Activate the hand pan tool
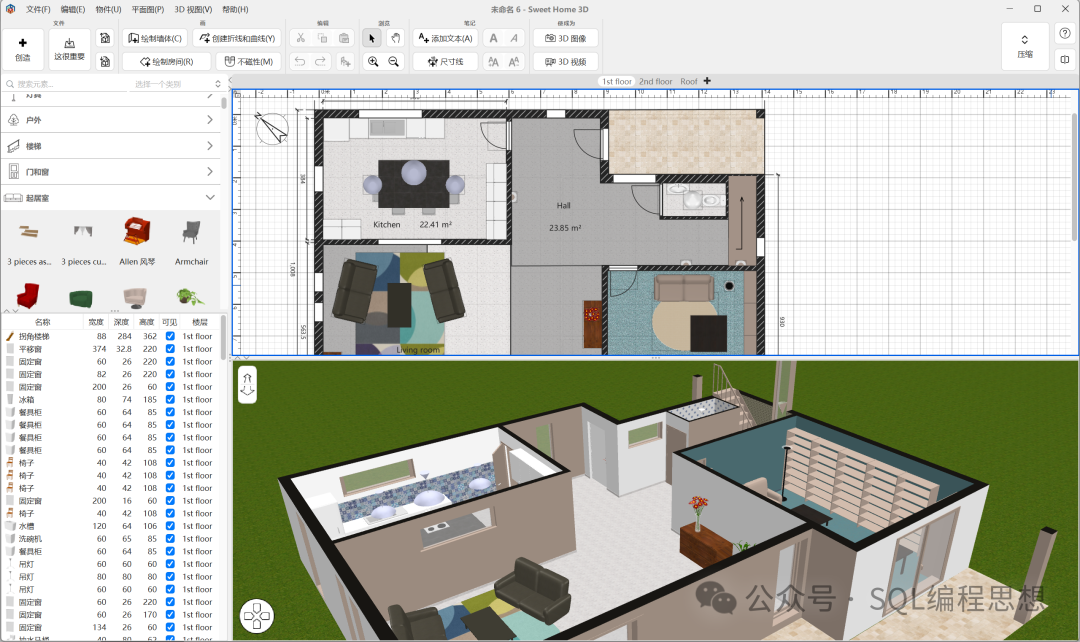 395,38
